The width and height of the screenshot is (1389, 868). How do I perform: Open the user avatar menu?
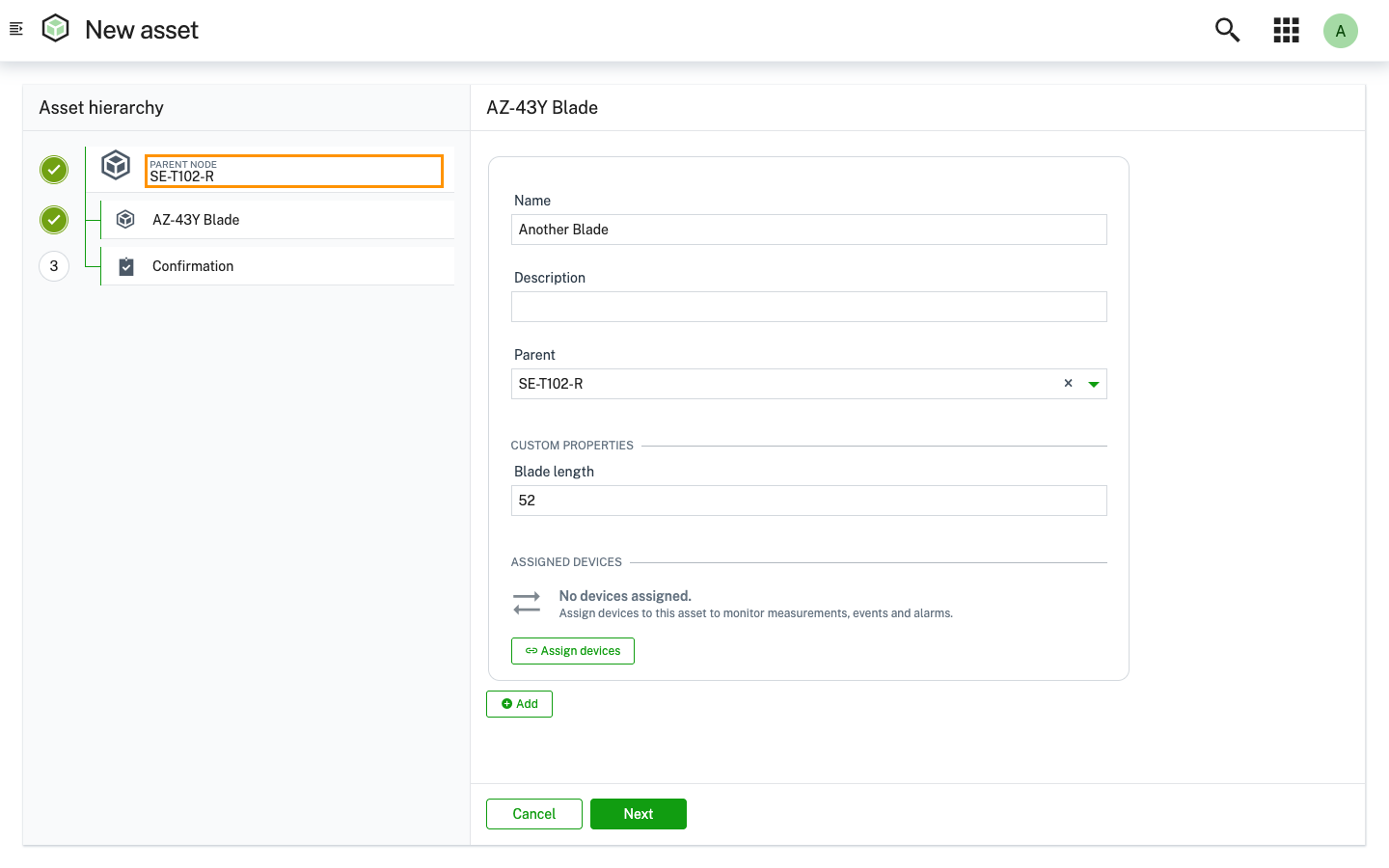coord(1340,31)
